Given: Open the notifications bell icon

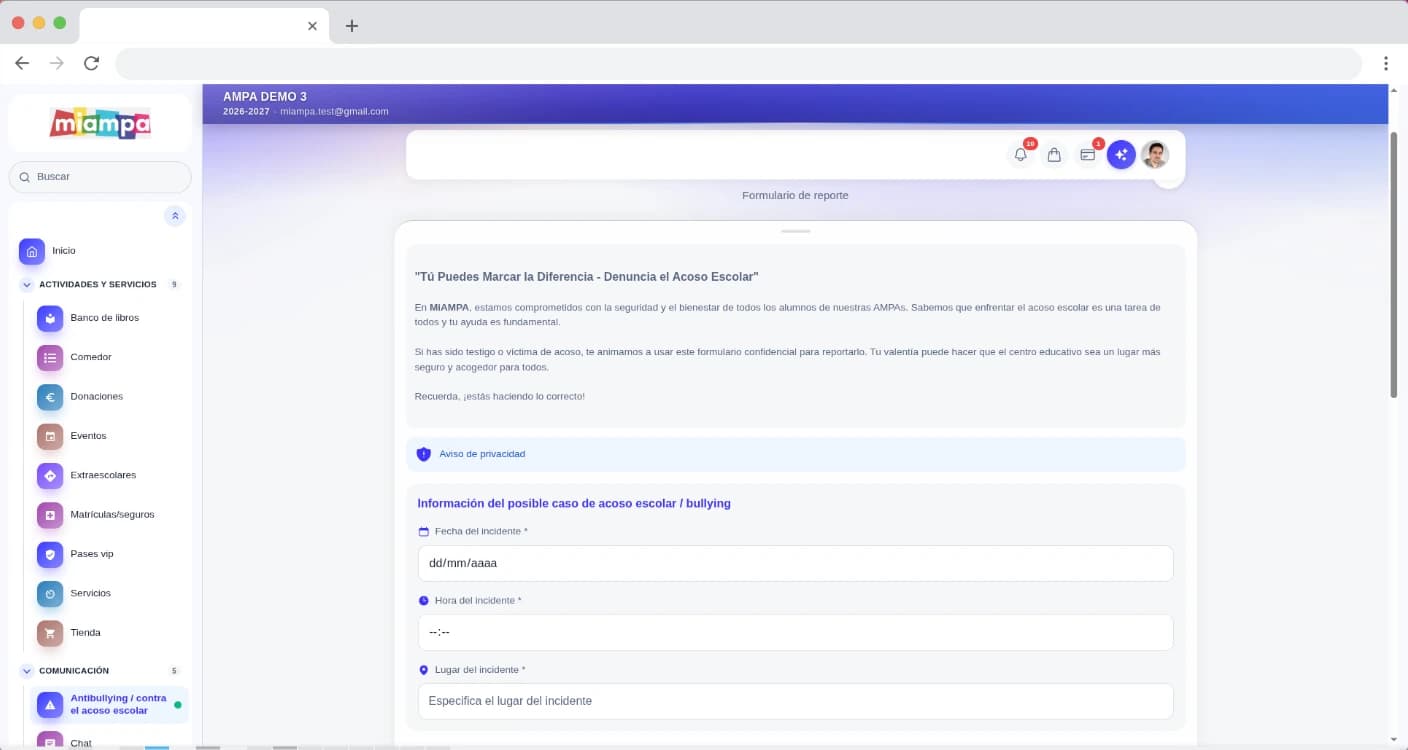Looking at the screenshot, I should click(1020, 155).
